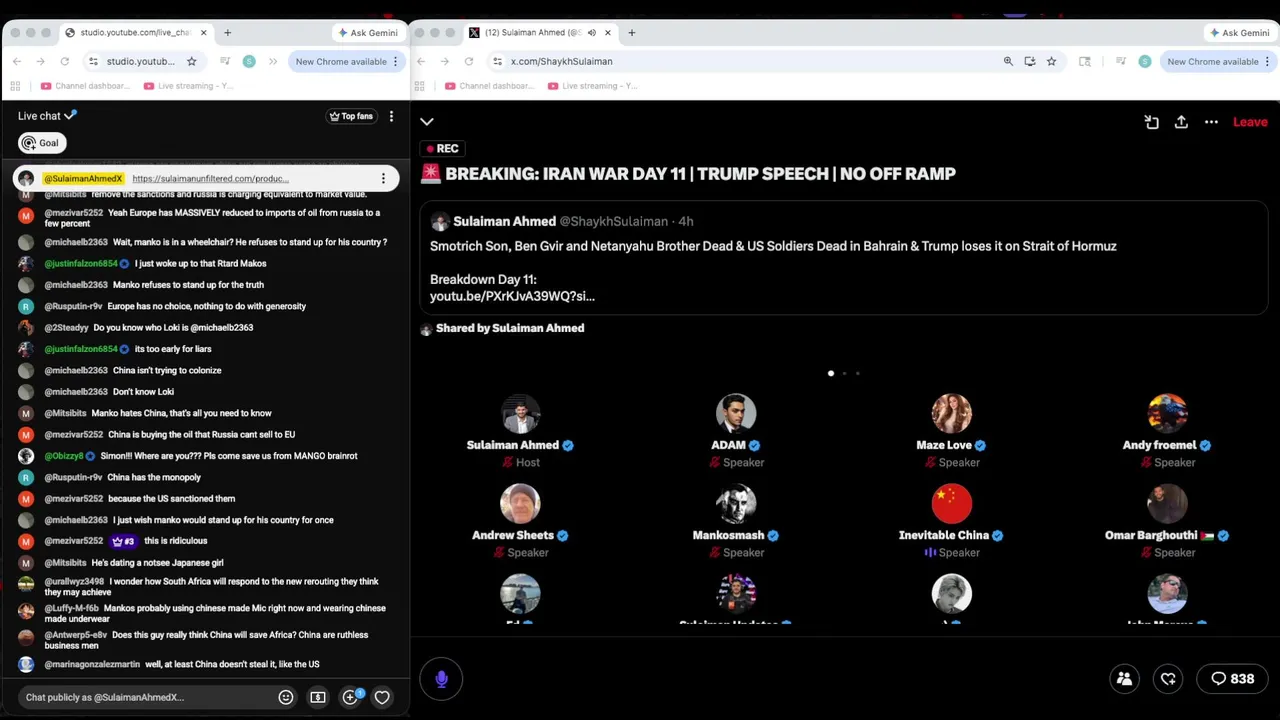Click ADAM speaker avatar

[736, 413]
